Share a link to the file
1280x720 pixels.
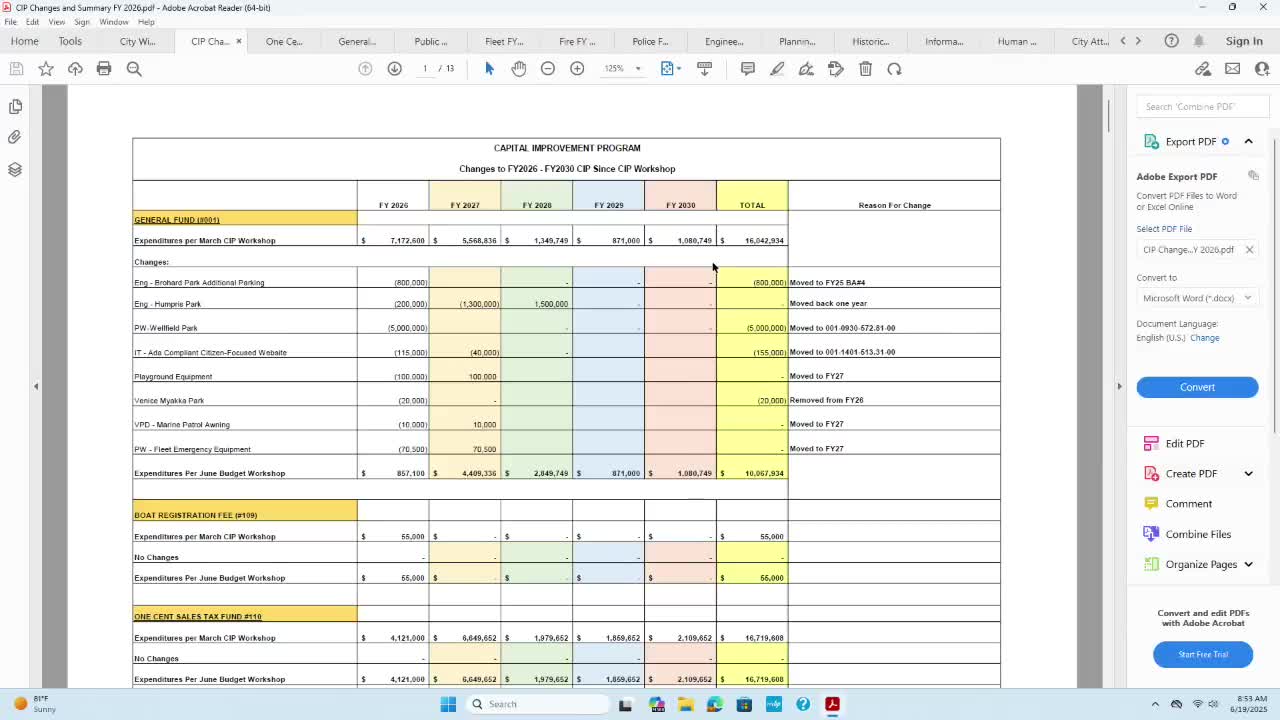(1203, 69)
